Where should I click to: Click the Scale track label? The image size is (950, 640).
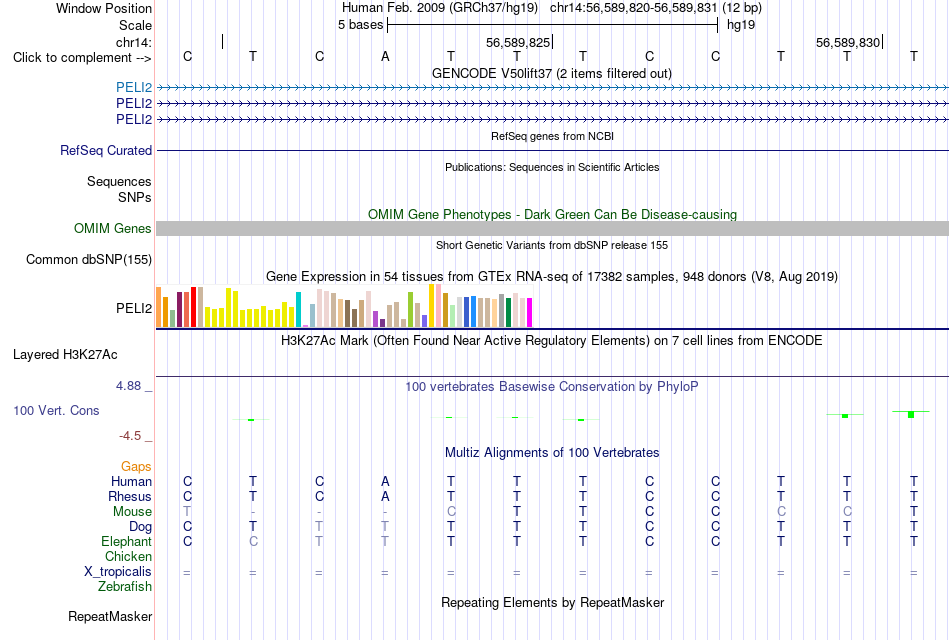point(135,25)
